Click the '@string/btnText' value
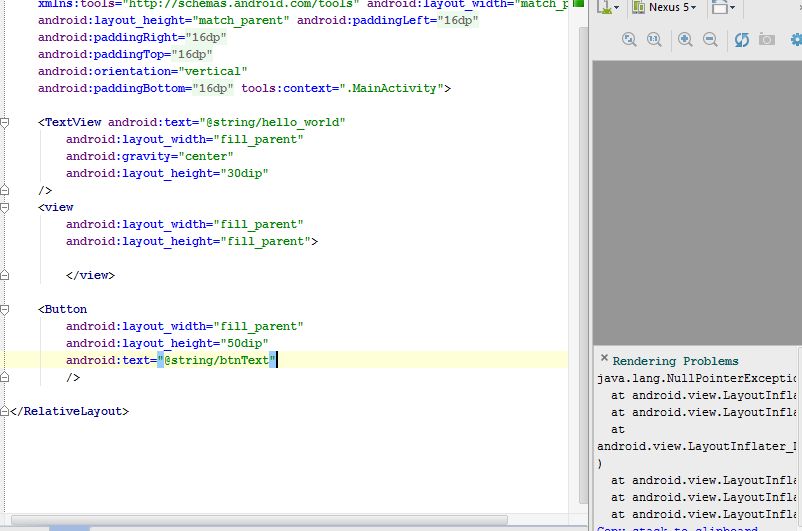The image size is (802, 531). [x=217, y=360]
